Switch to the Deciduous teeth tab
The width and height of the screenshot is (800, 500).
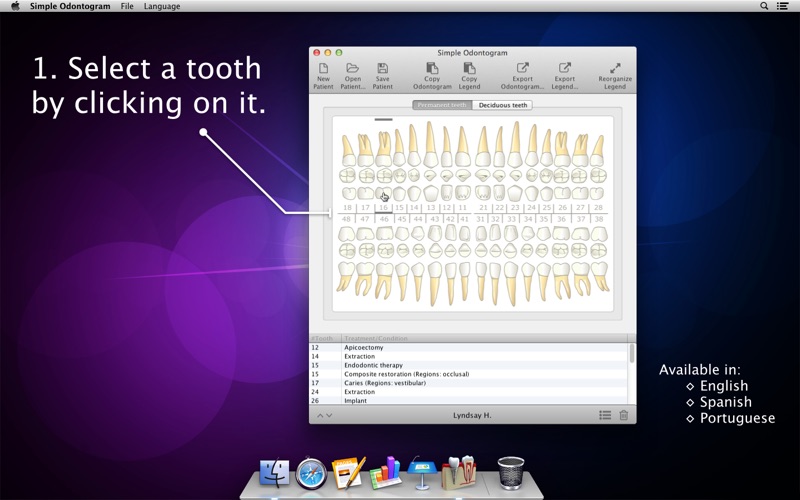tap(503, 105)
